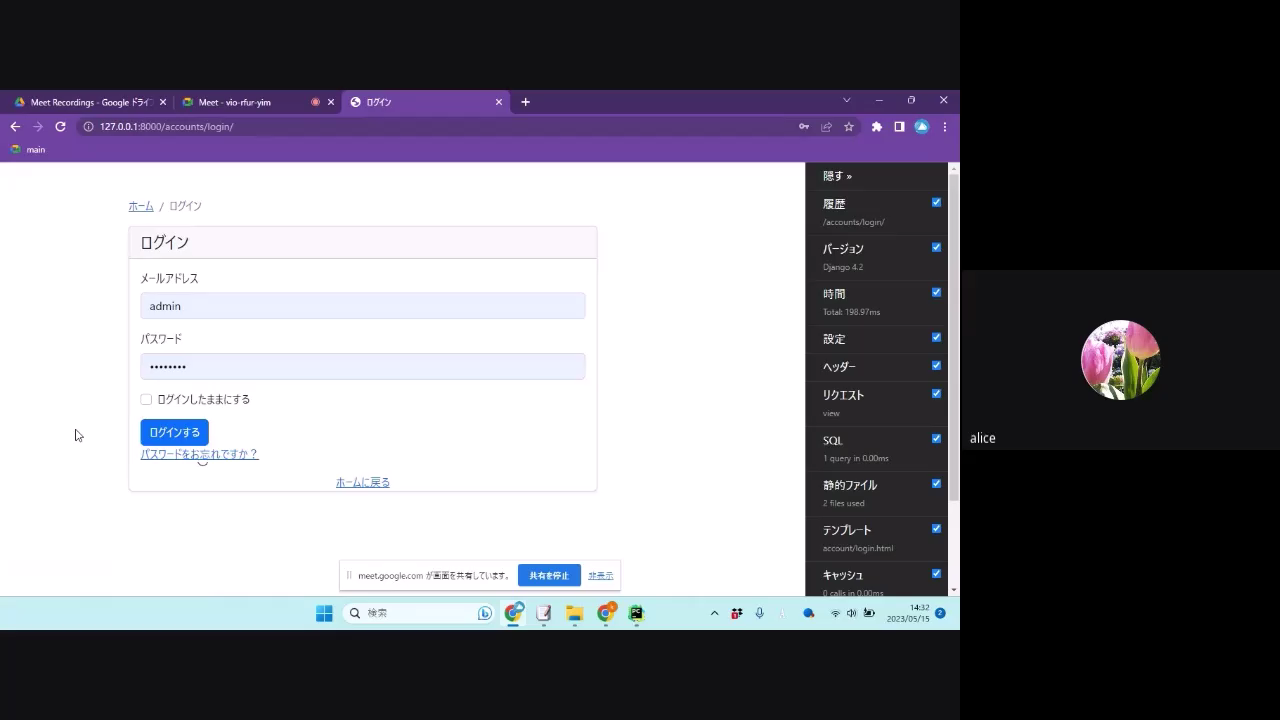Check the ログインしたままにする checkbox
The height and width of the screenshot is (720, 1280).
147,399
